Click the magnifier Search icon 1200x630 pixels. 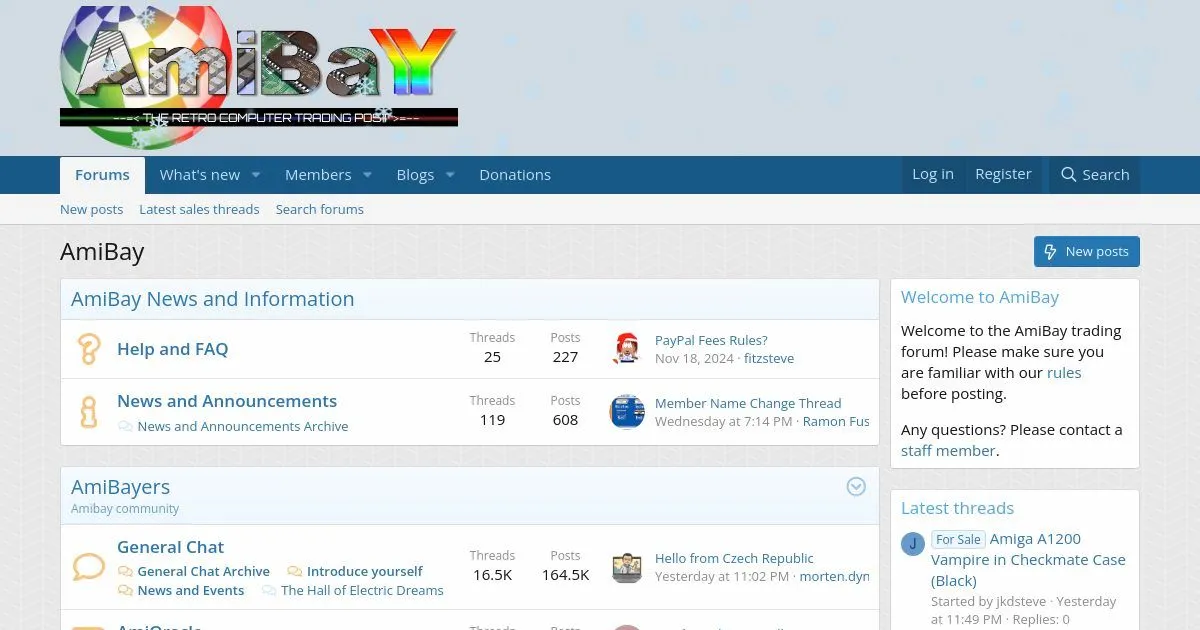(1068, 175)
